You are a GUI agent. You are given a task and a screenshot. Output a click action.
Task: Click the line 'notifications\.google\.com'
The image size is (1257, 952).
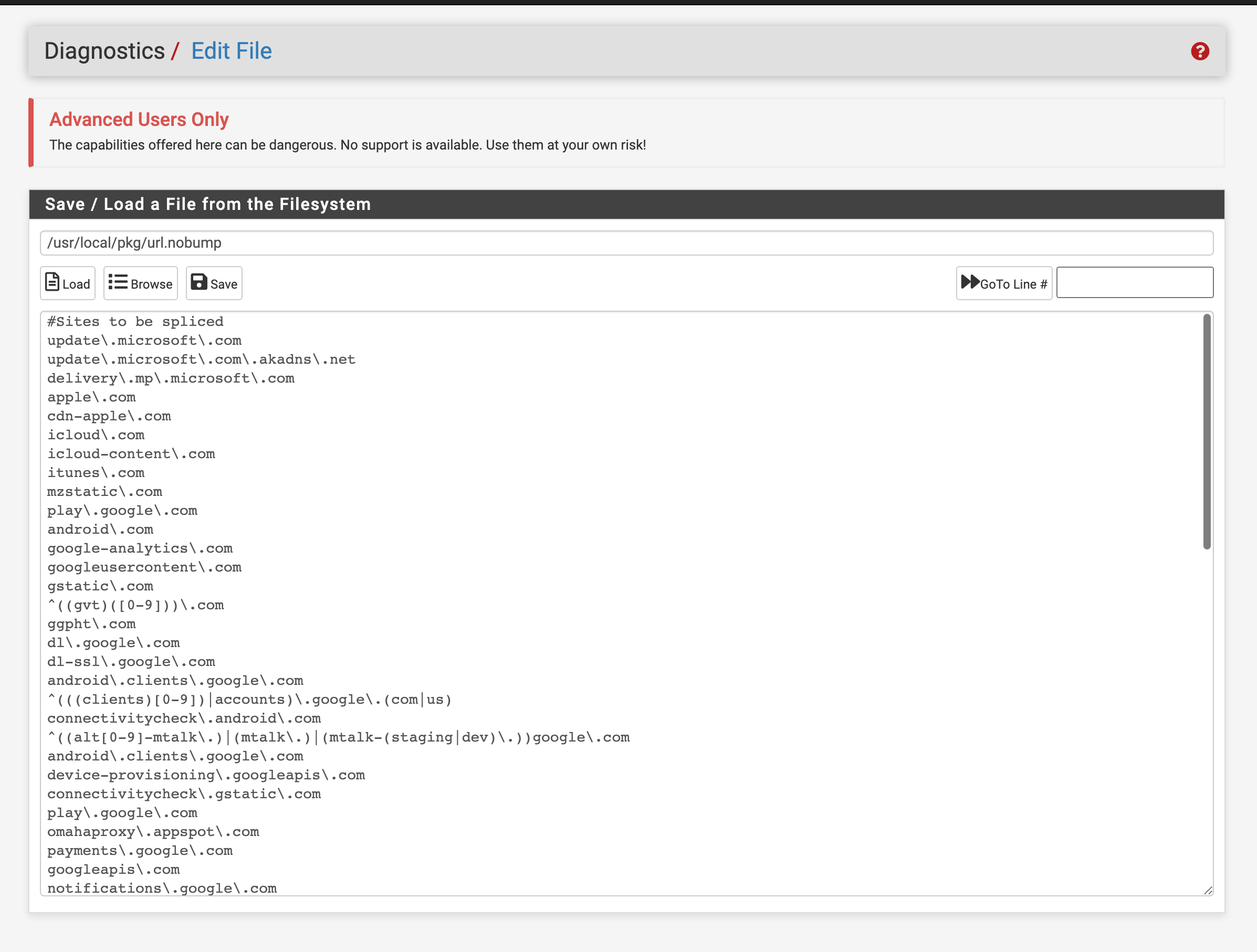click(x=162, y=888)
